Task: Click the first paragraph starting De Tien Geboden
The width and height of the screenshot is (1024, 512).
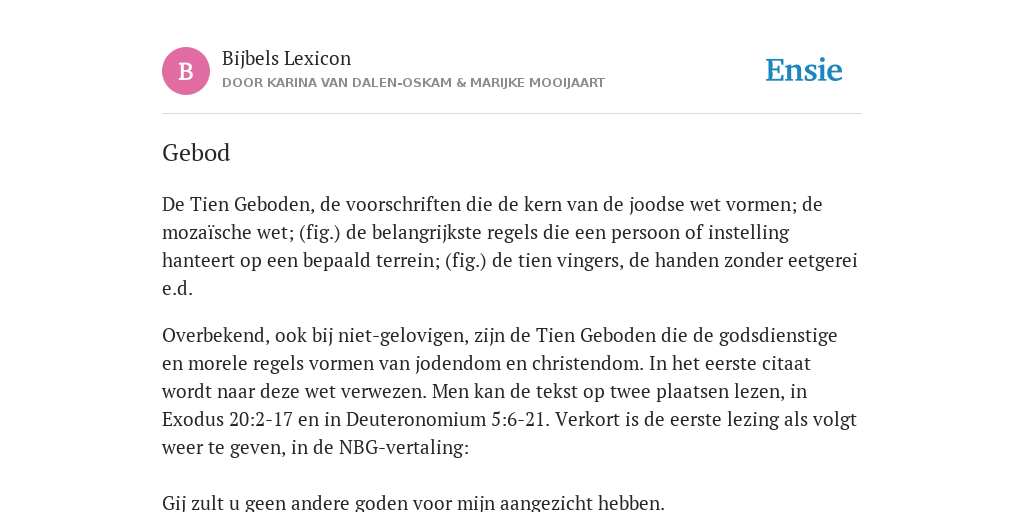Action: click(x=510, y=246)
